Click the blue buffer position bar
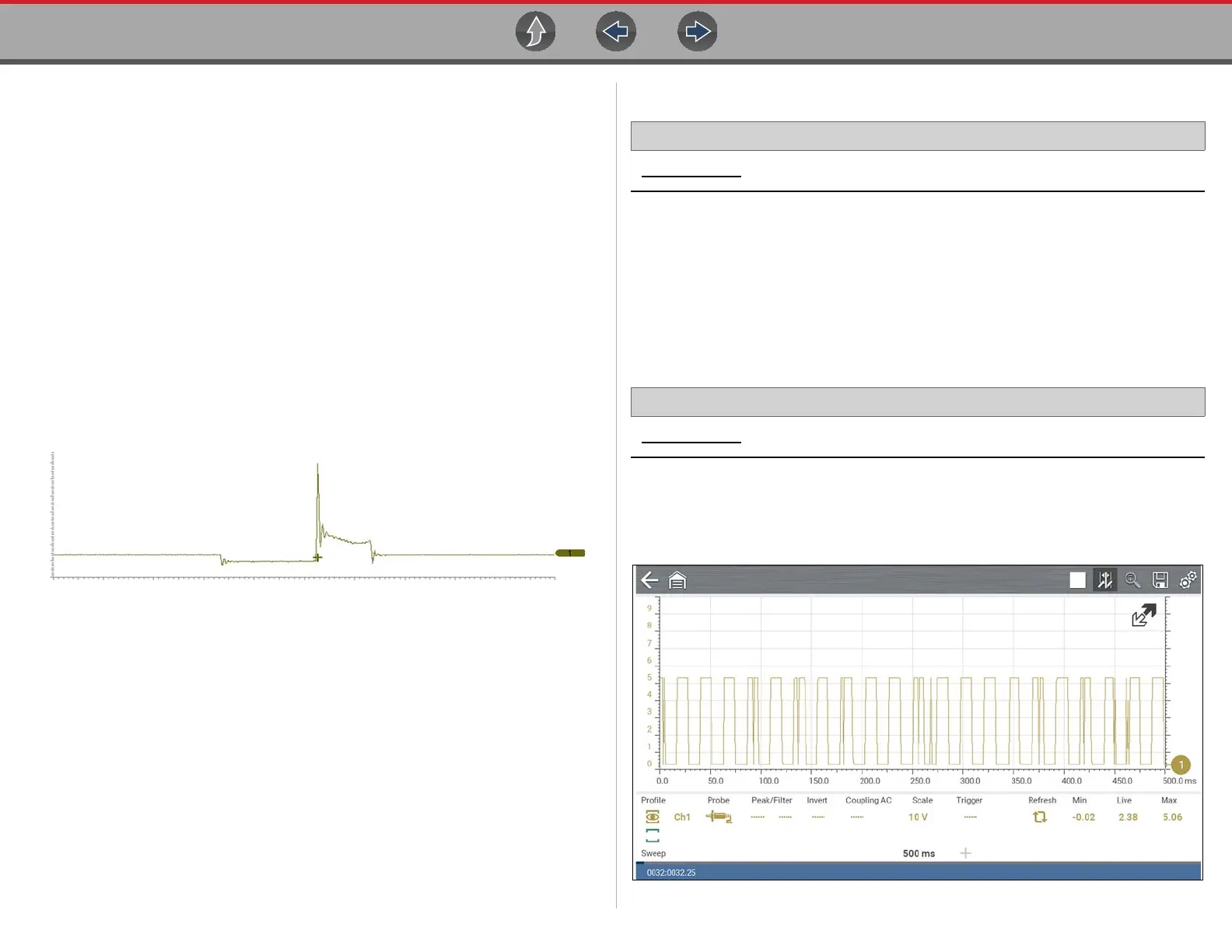1232x952 pixels. (x=918, y=871)
